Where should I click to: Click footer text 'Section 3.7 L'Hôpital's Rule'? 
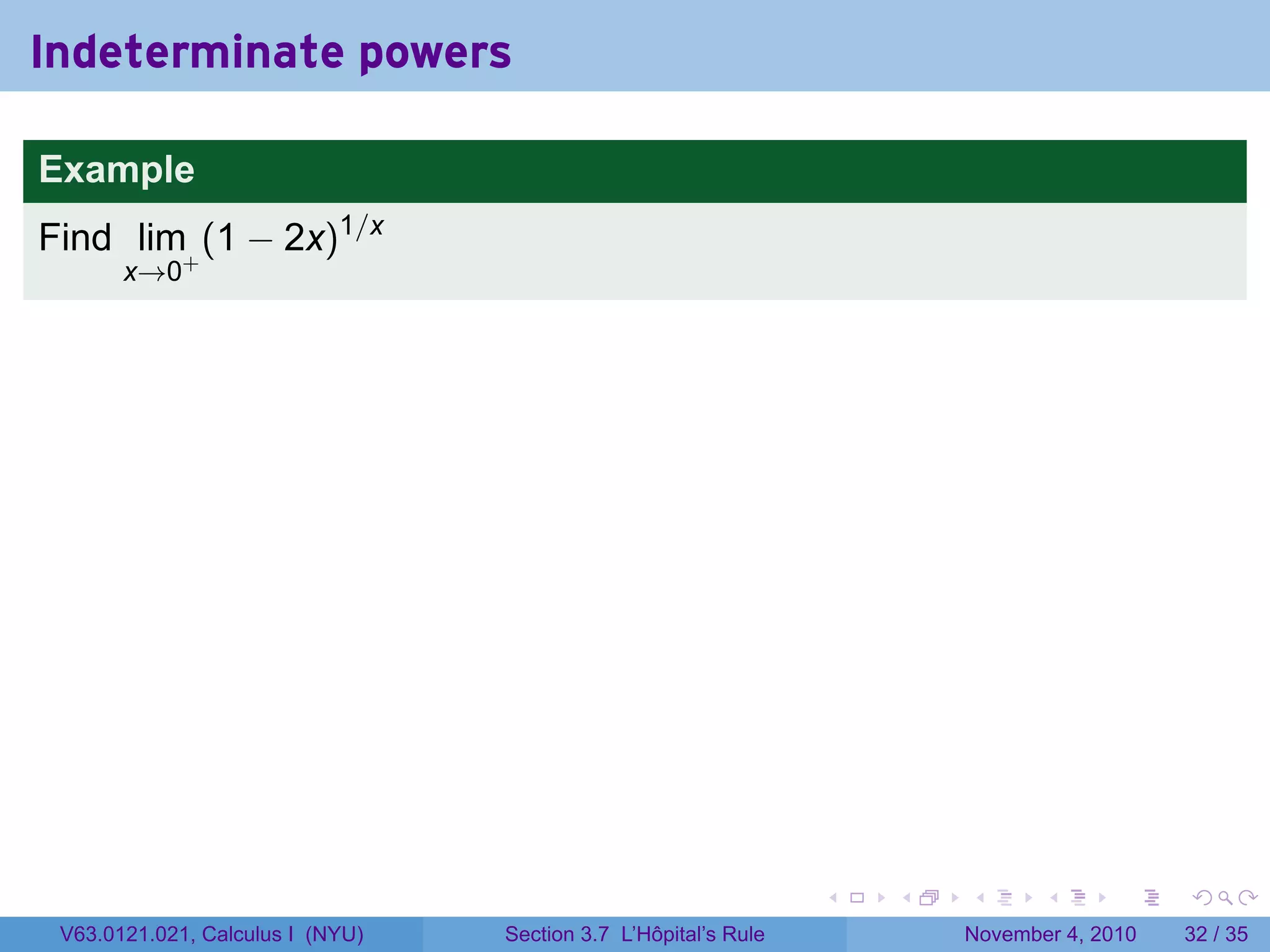coord(634,934)
